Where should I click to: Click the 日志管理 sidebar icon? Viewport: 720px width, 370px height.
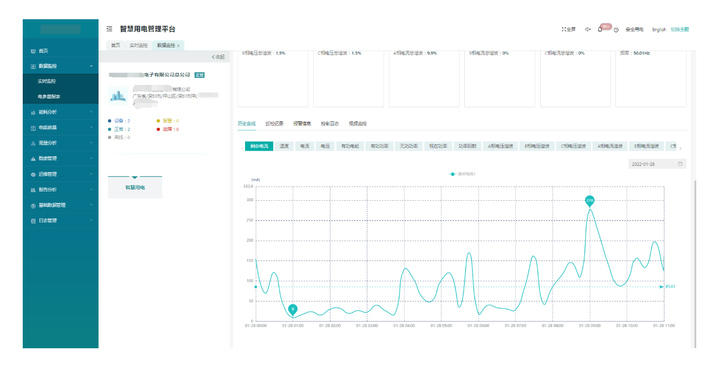[x=33, y=221]
